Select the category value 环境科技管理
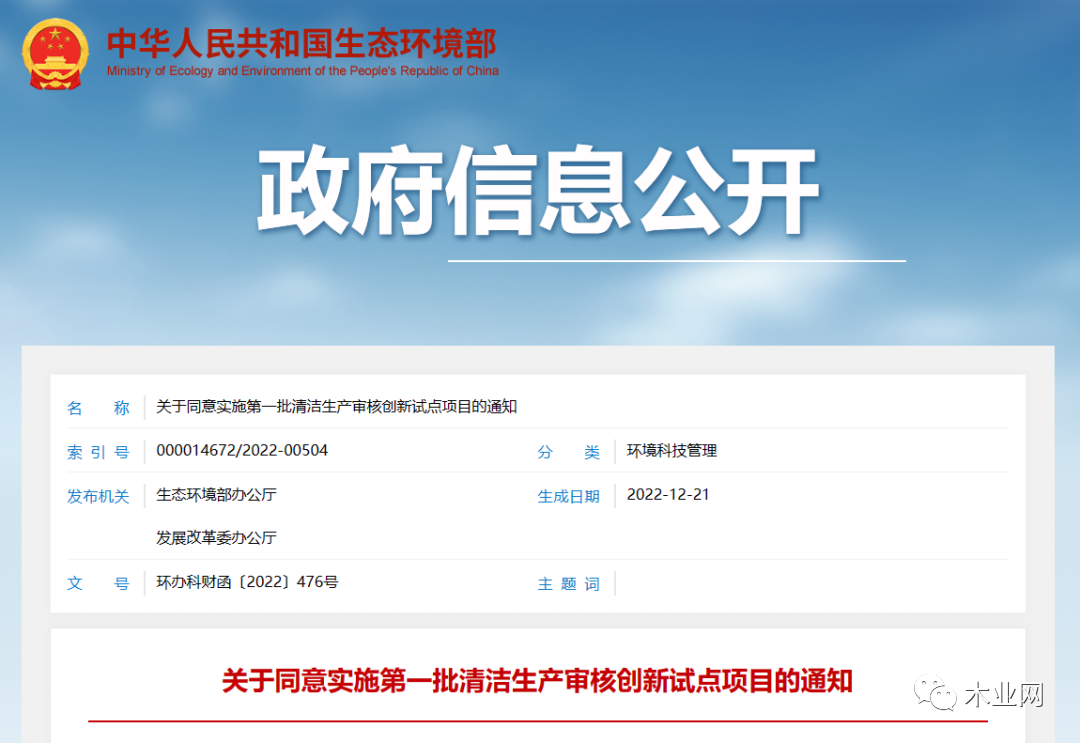This screenshot has height=743, width=1080. 672,450
